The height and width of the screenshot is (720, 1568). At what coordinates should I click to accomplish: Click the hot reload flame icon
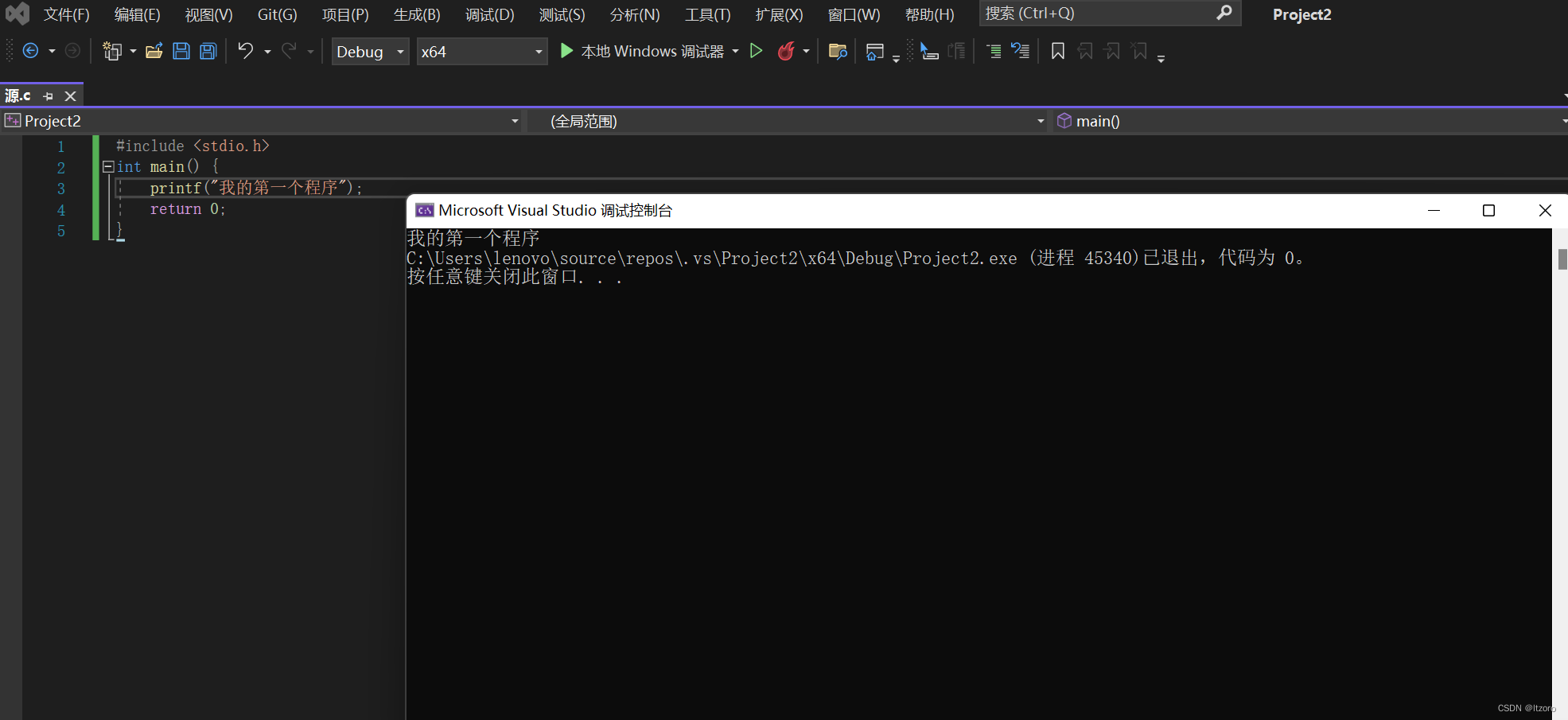click(786, 51)
